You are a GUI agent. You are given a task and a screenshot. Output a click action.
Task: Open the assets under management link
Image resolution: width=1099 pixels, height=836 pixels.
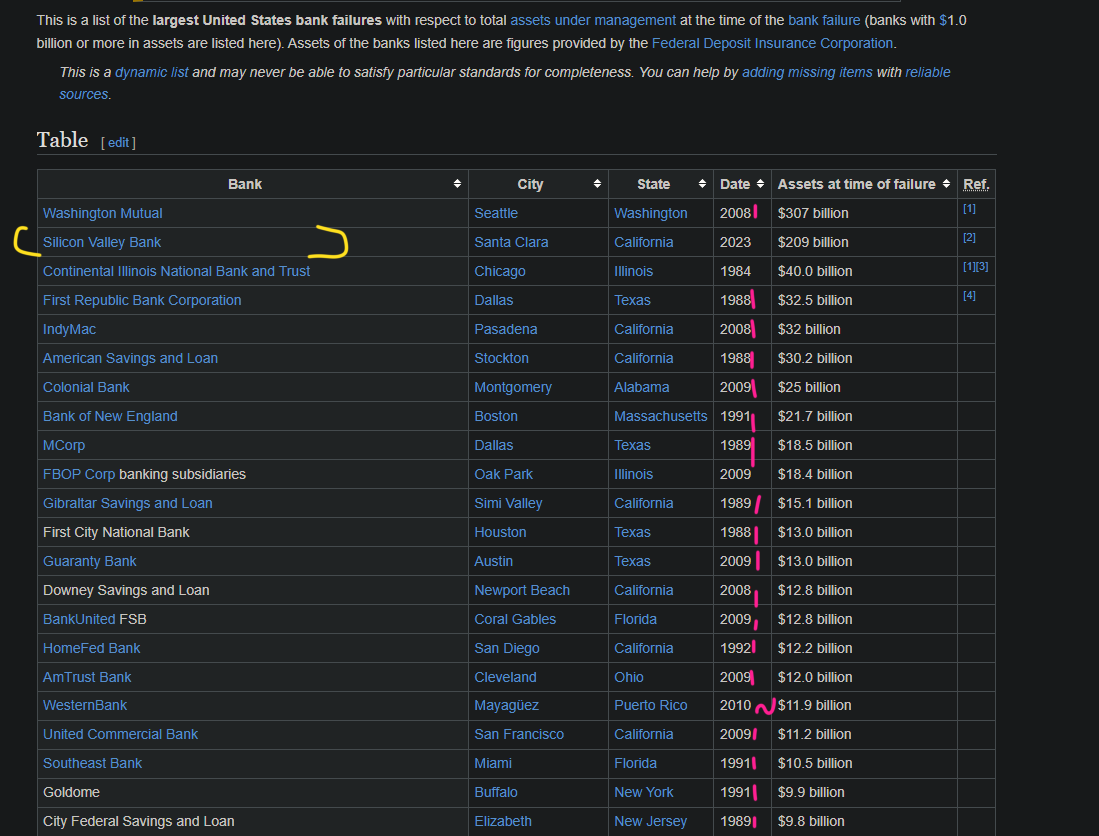(593, 20)
